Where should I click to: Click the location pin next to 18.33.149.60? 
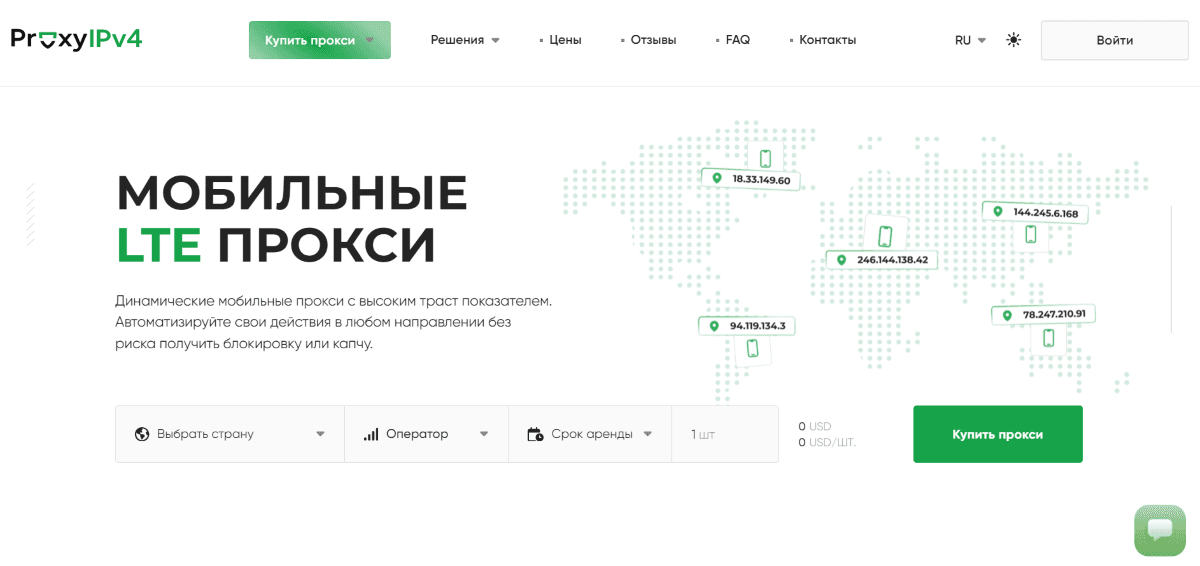pos(716,179)
